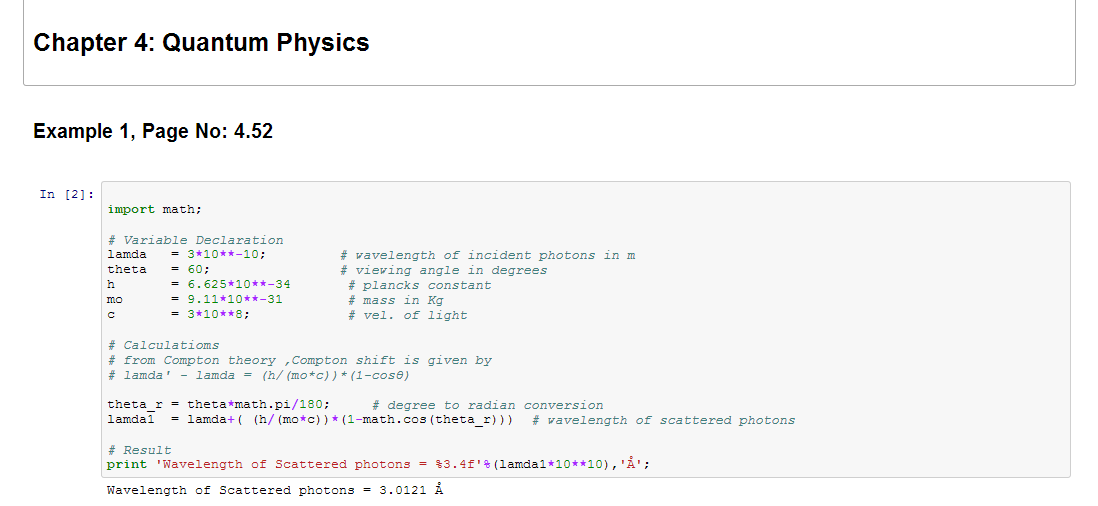The width and height of the screenshot is (1098, 506).
Task: Click the lamda1 formula line
Action: [x=310, y=420]
